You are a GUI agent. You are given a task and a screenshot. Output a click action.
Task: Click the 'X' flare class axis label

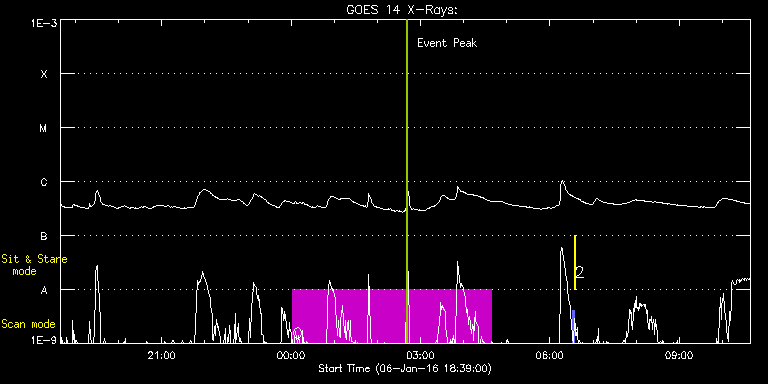point(44,74)
